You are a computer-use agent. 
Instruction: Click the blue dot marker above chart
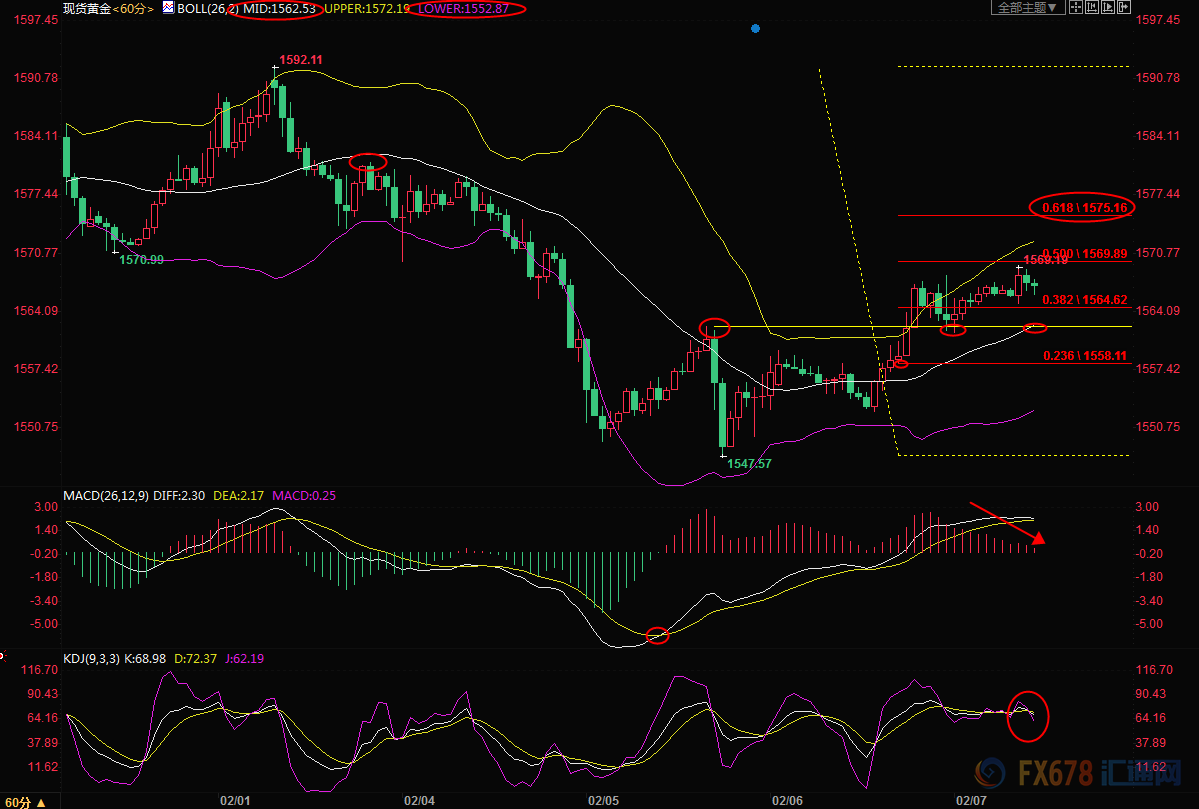click(755, 28)
